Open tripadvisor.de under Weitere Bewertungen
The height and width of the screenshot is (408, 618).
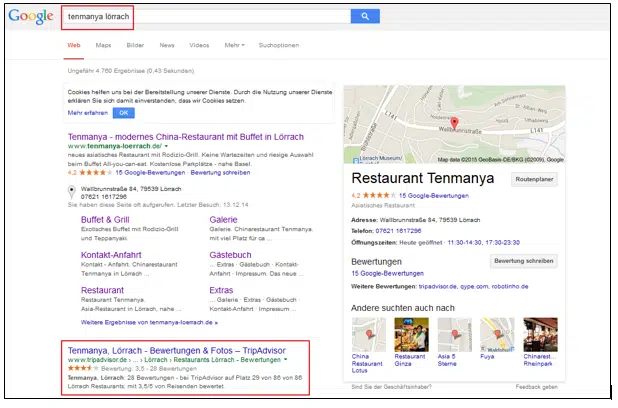pyautogui.click(x=437, y=287)
